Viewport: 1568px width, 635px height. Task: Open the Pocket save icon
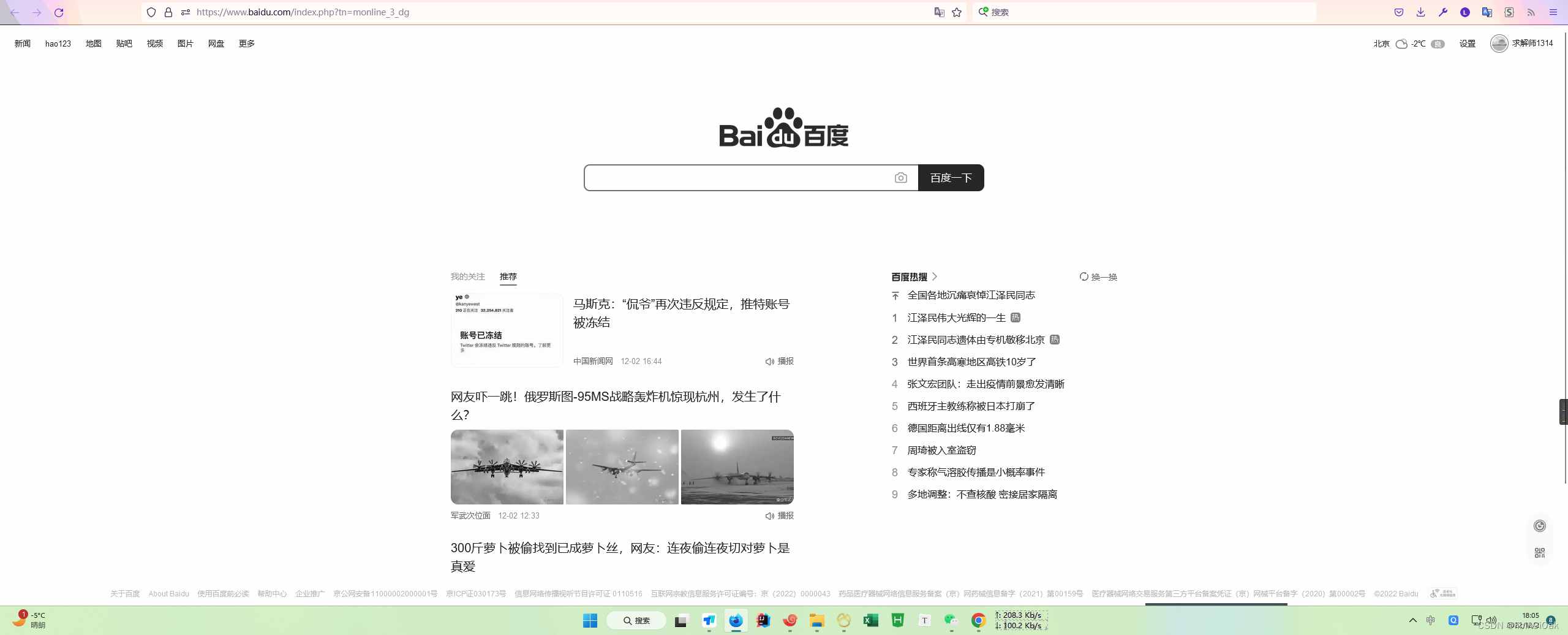coord(1399,12)
